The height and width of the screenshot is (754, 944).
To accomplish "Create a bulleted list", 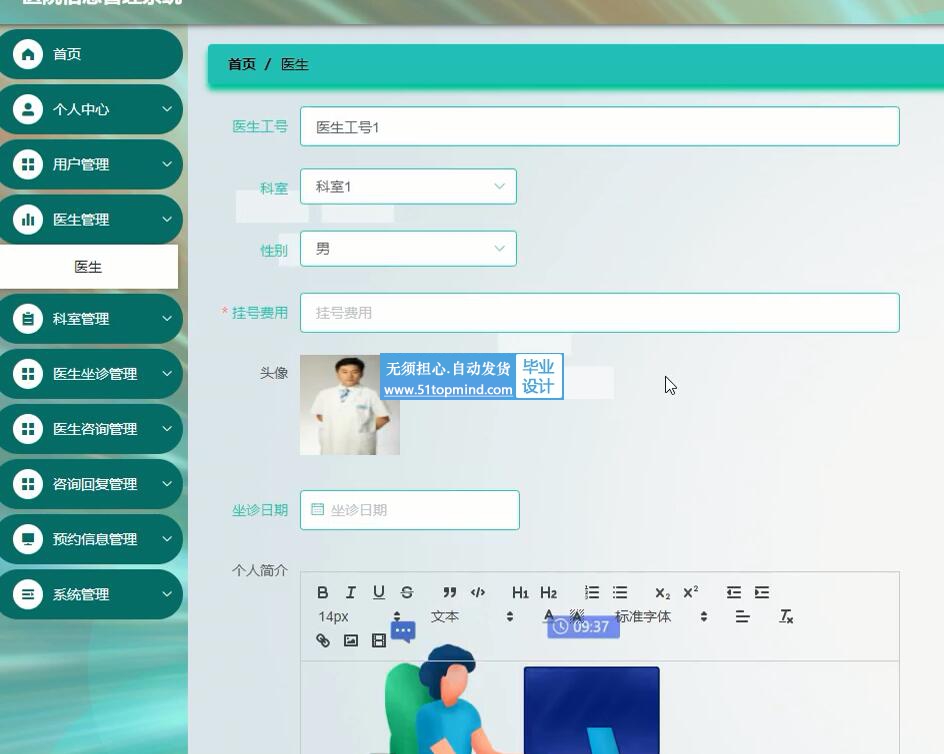I will coord(620,593).
